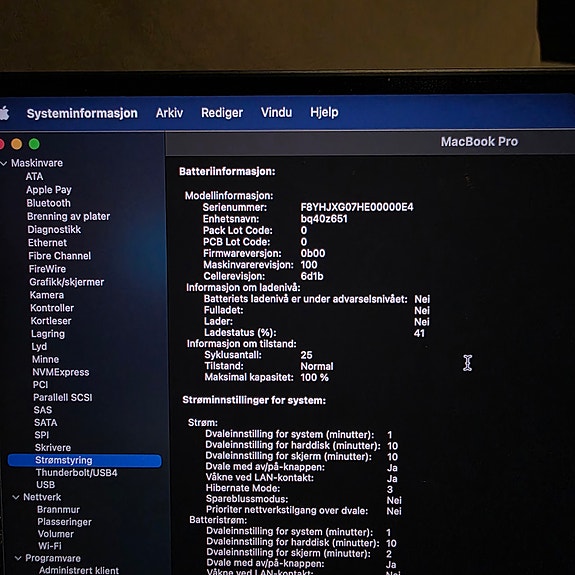This screenshot has height=575, width=575.
Task: Collapse the Programvare section chevron
Action: (18, 558)
